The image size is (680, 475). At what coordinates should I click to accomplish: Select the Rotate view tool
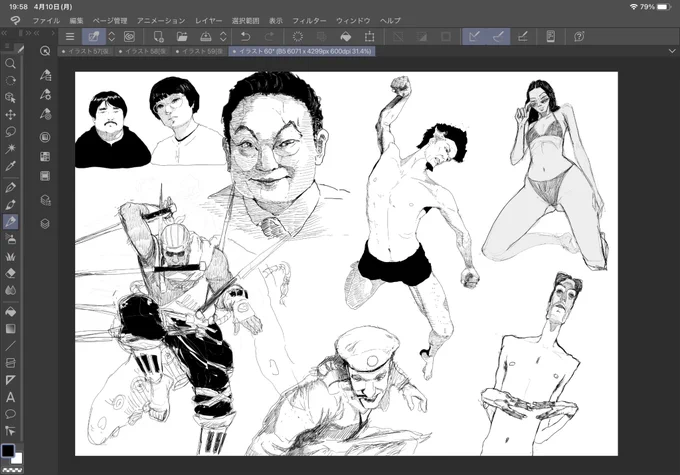(x=10, y=81)
